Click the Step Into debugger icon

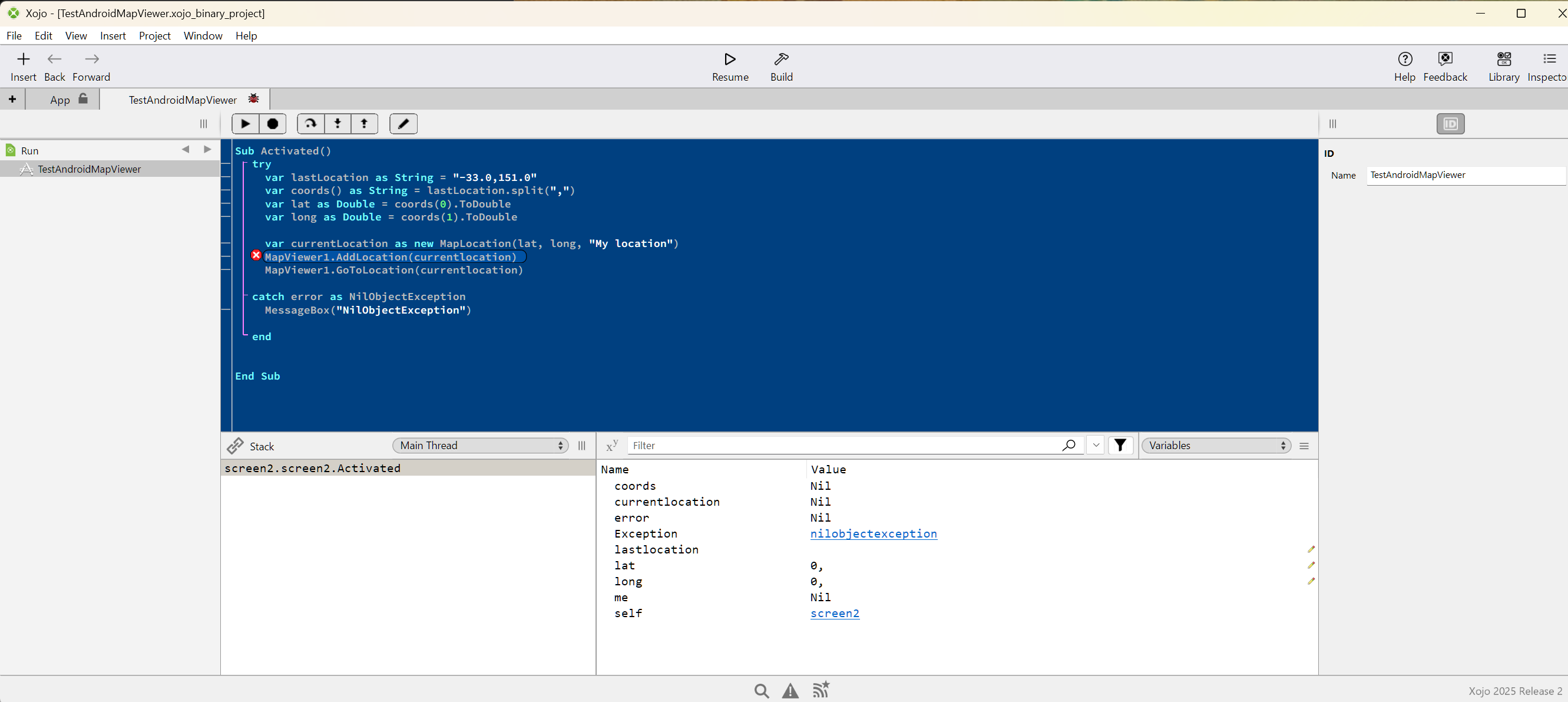point(337,124)
